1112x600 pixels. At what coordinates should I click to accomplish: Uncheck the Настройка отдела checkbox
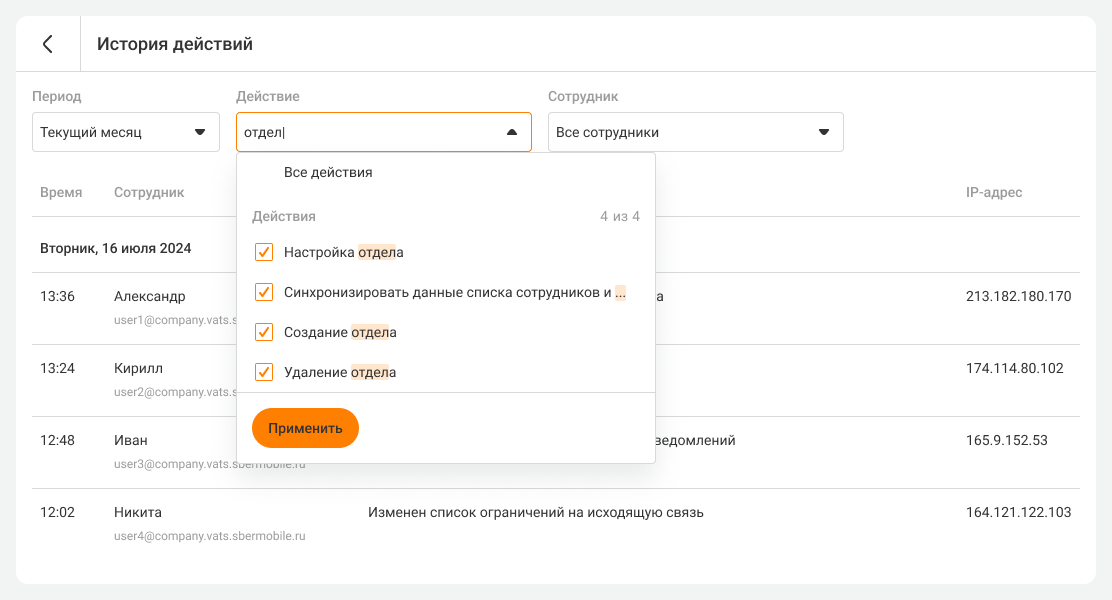(264, 252)
